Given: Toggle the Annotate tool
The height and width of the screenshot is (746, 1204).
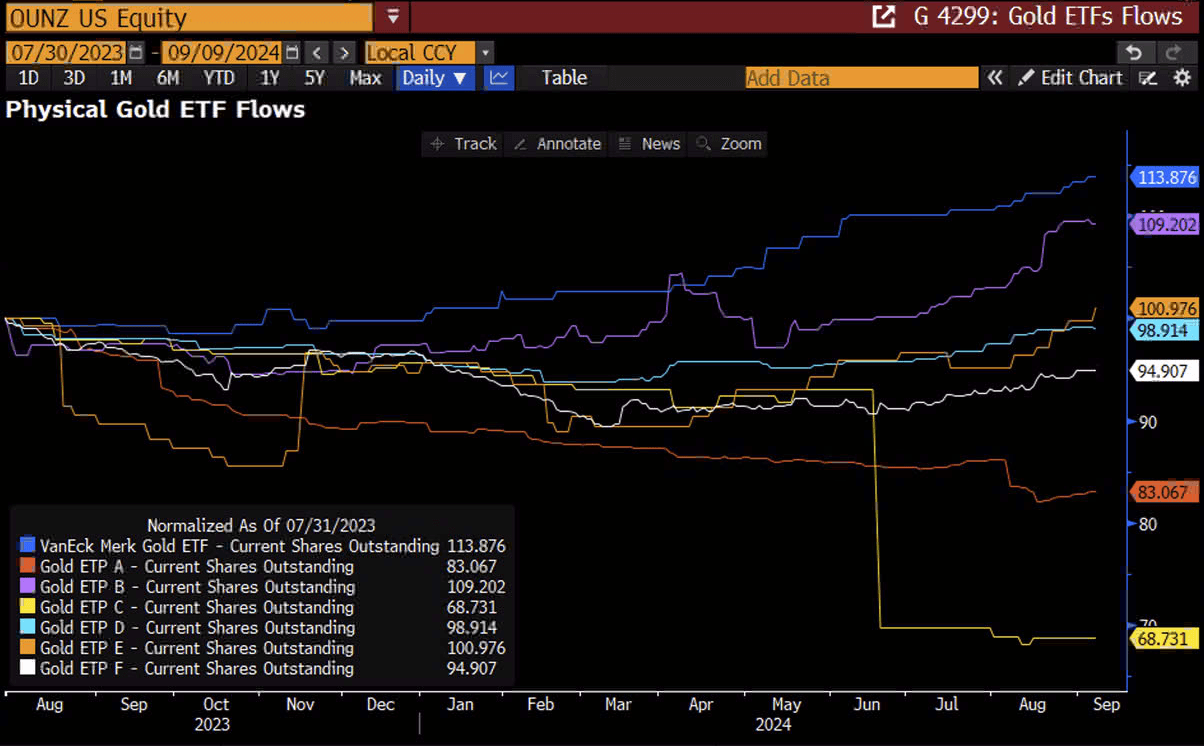Looking at the screenshot, I should 558,144.
